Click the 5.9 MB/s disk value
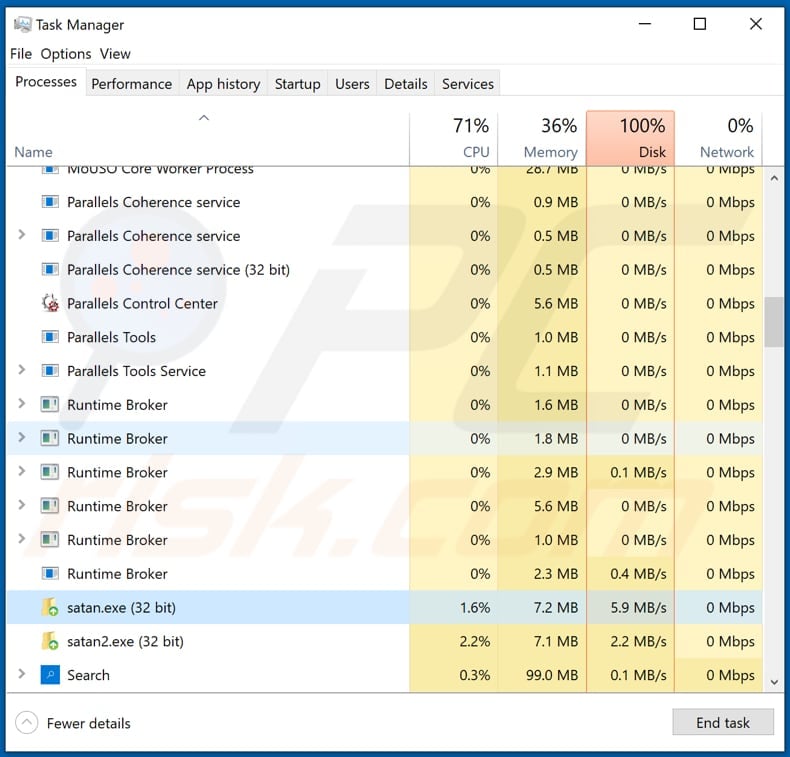This screenshot has height=757, width=790. [638, 607]
